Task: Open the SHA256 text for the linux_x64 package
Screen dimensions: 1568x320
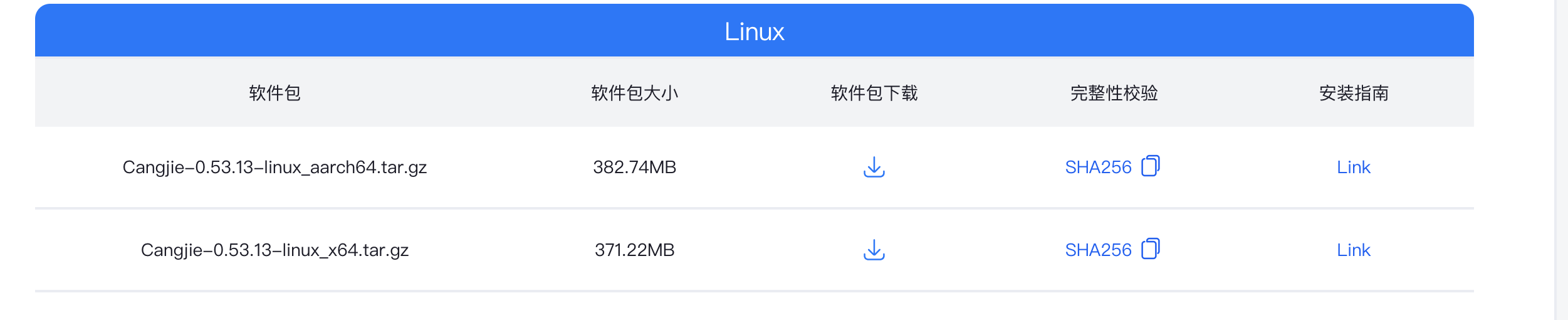Action: 1098,250
